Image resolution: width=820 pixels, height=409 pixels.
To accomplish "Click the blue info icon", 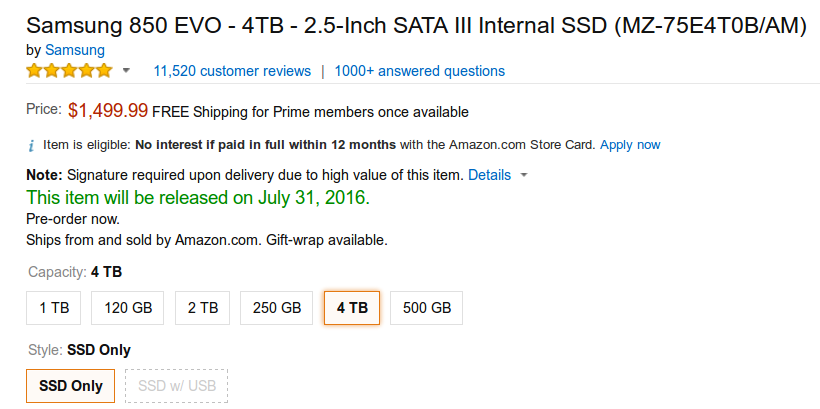I will [31, 145].
